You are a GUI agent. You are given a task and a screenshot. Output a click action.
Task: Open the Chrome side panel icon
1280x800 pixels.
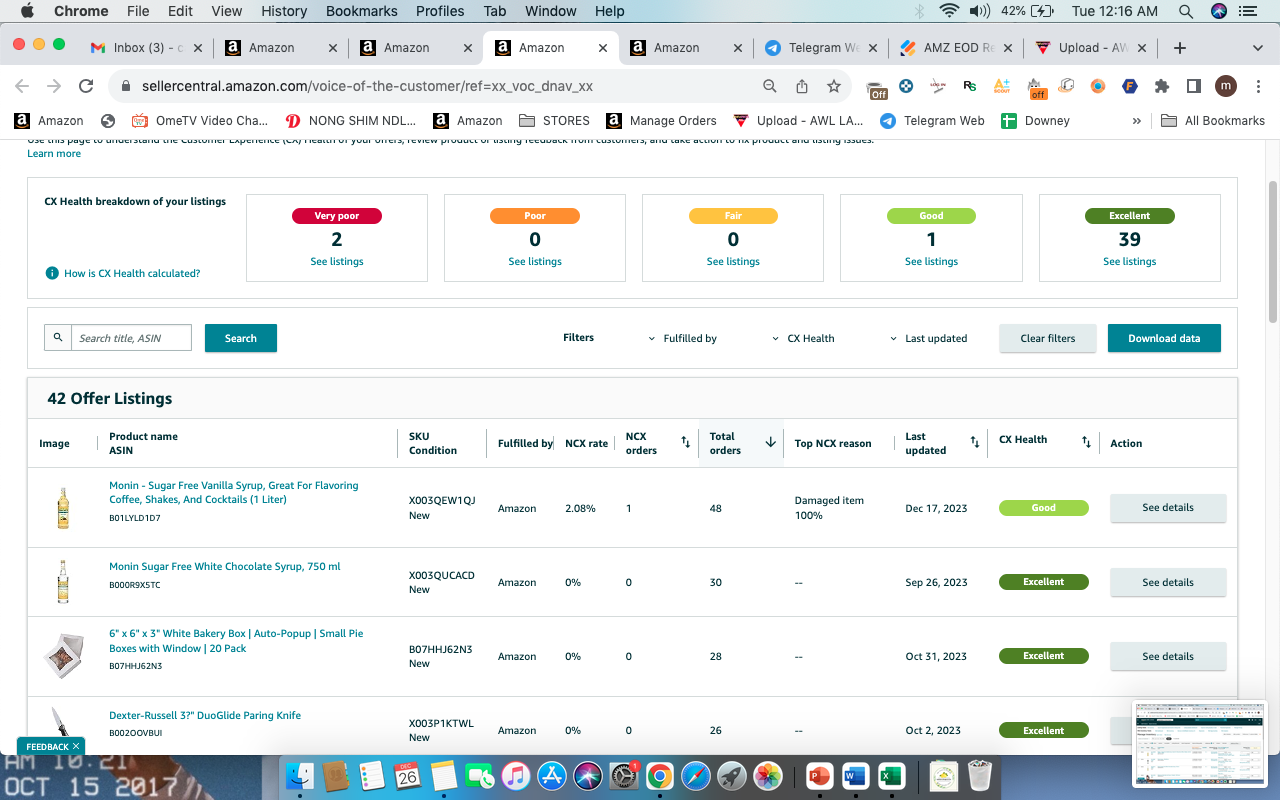(x=1193, y=86)
